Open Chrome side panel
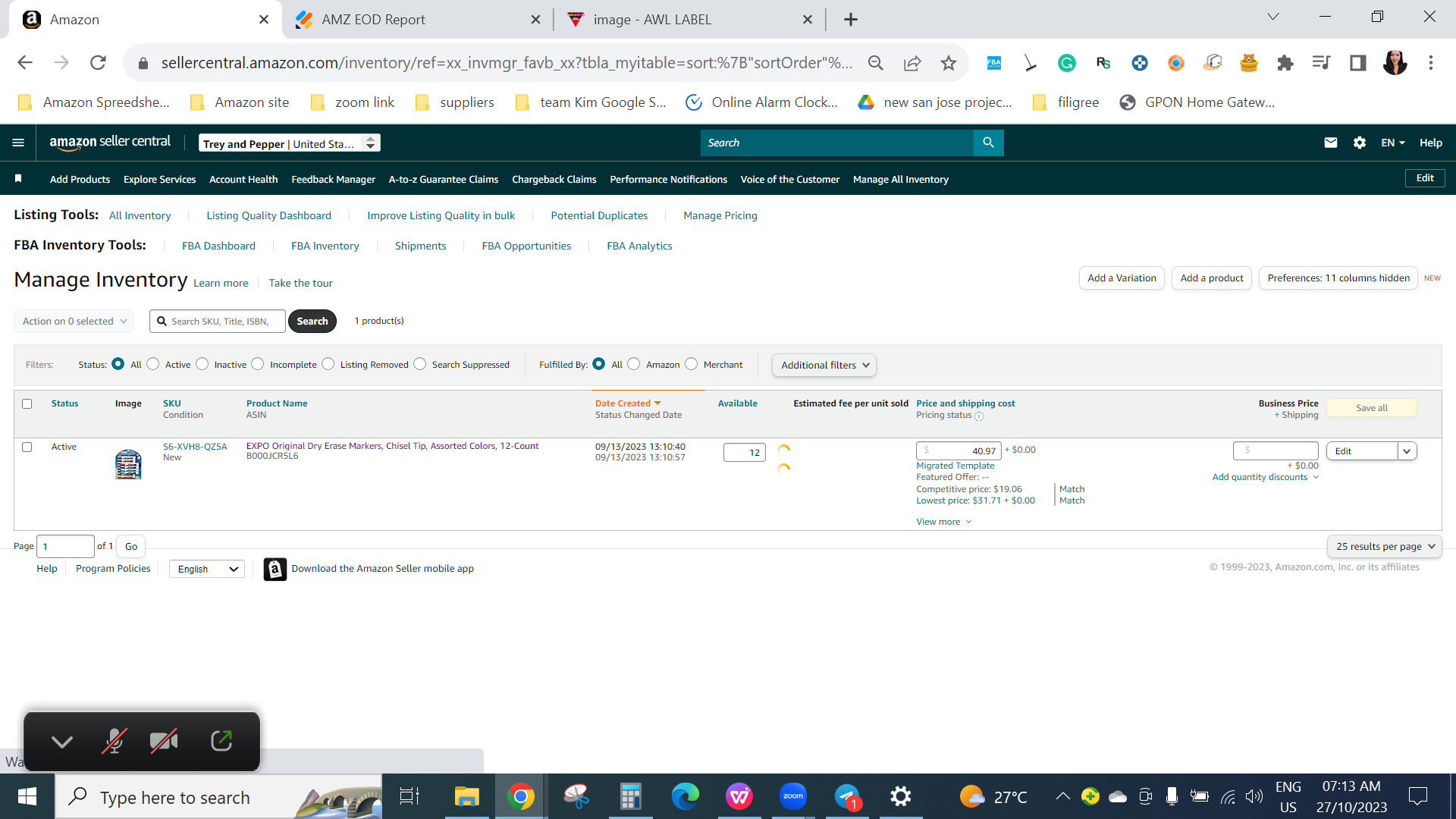 pos(1357,63)
